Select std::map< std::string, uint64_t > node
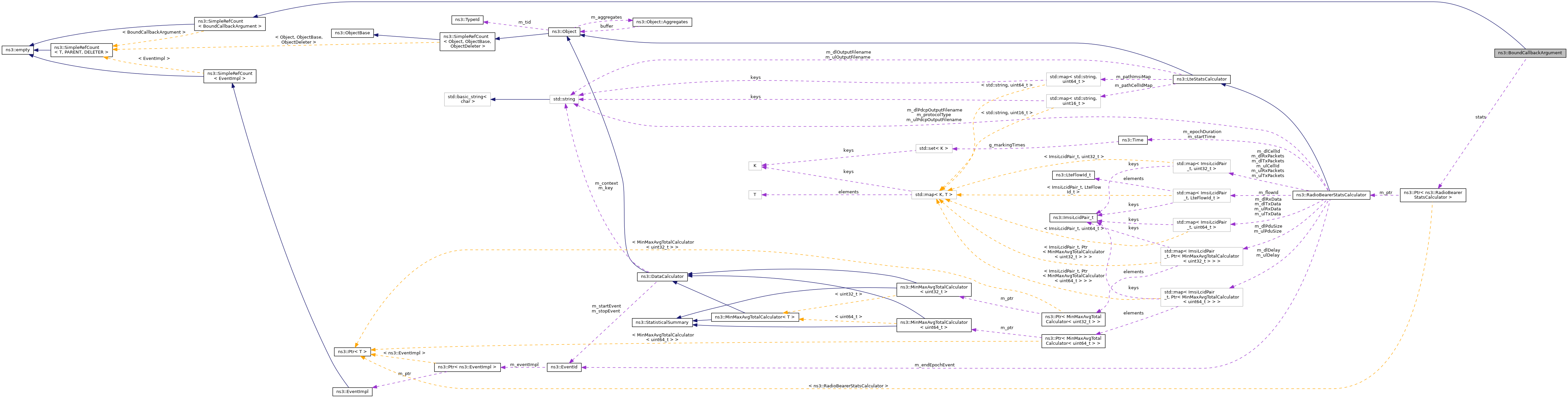 (1073, 79)
